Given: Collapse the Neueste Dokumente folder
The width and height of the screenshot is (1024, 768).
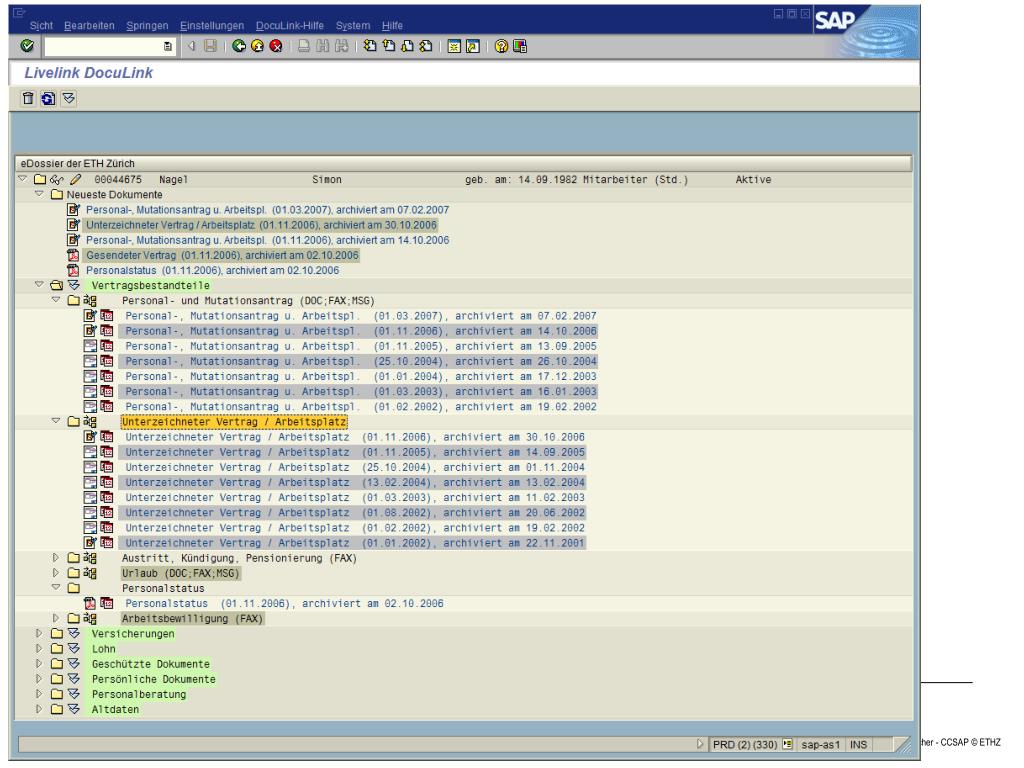Looking at the screenshot, I should pyautogui.click(x=39, y=194).
